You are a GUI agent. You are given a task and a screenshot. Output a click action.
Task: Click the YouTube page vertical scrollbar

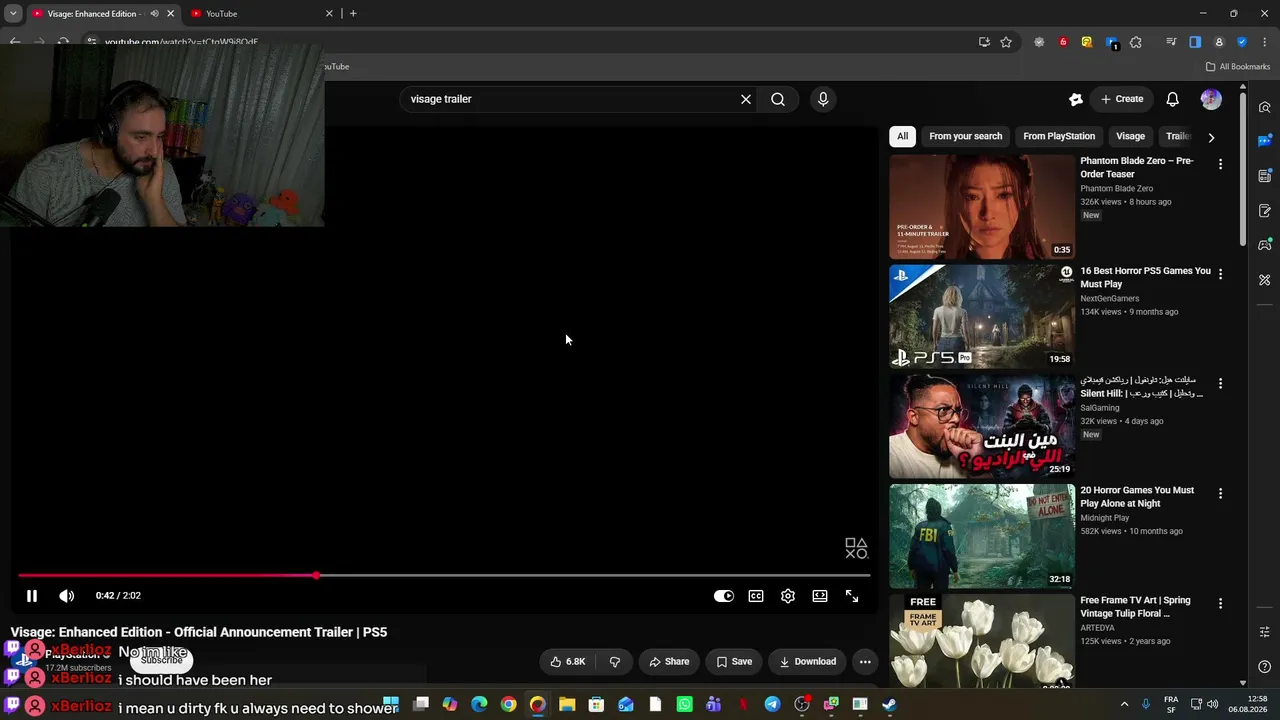pos(1243,170)
